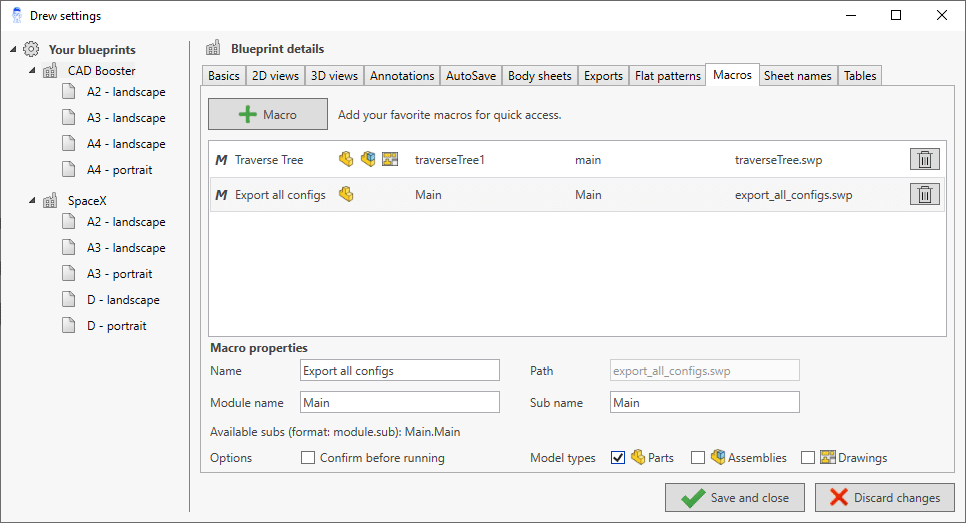Viewport: 966px width, 523px height.
Task: Click the CAD Booster factory icon
Action: [50, 71]
